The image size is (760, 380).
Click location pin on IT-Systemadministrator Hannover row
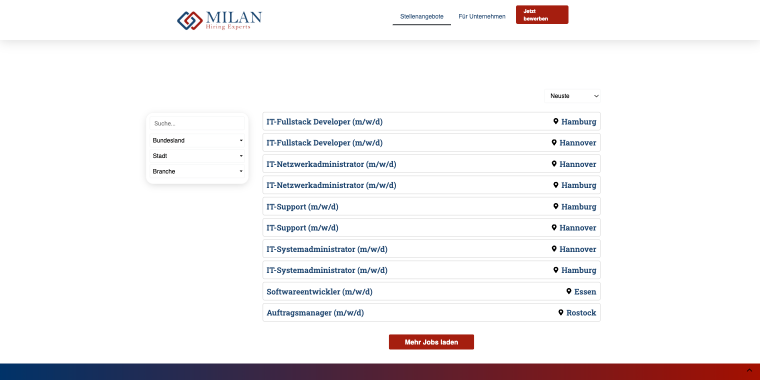554,249
